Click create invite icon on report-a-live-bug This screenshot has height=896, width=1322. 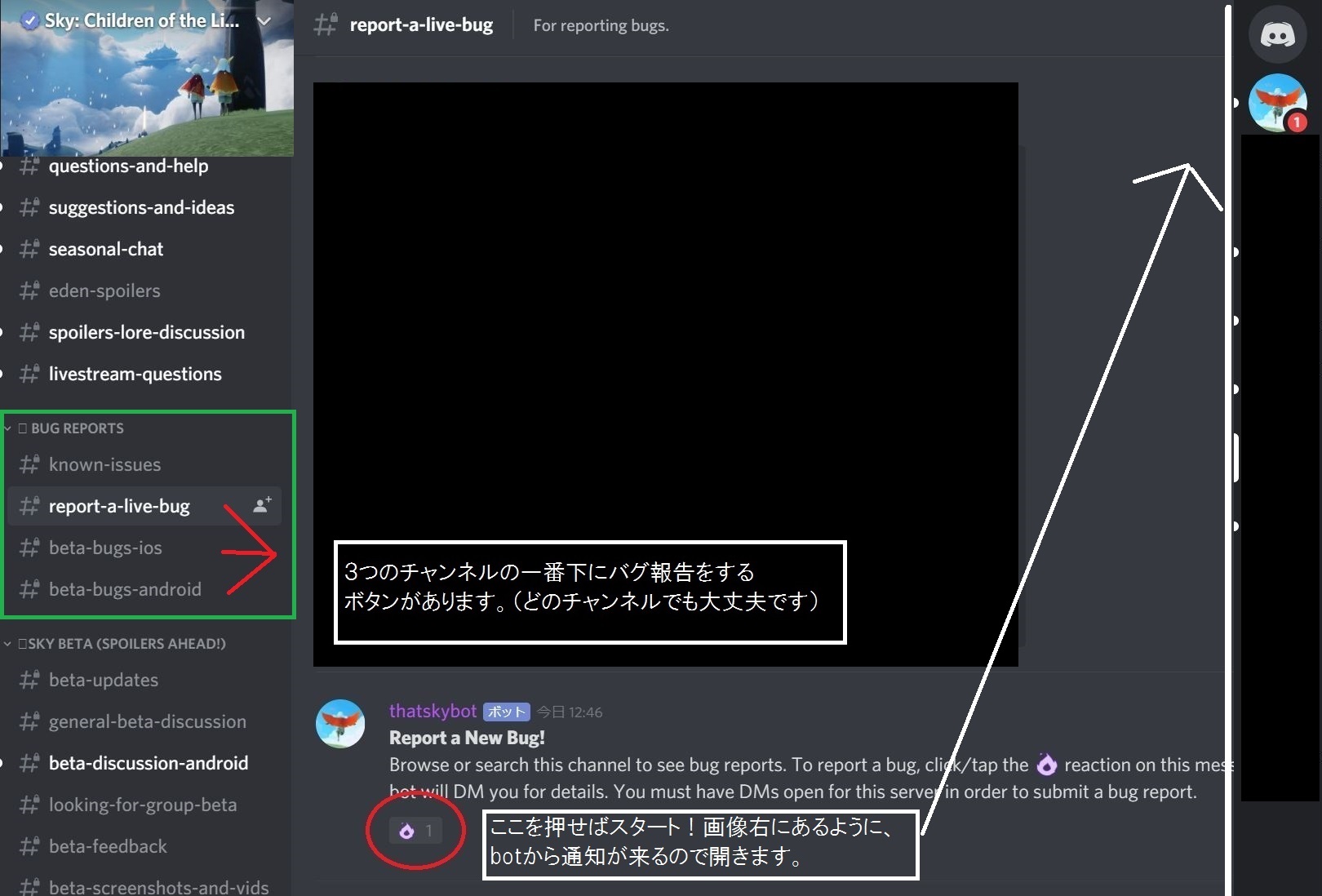click(x=262, y=506)
